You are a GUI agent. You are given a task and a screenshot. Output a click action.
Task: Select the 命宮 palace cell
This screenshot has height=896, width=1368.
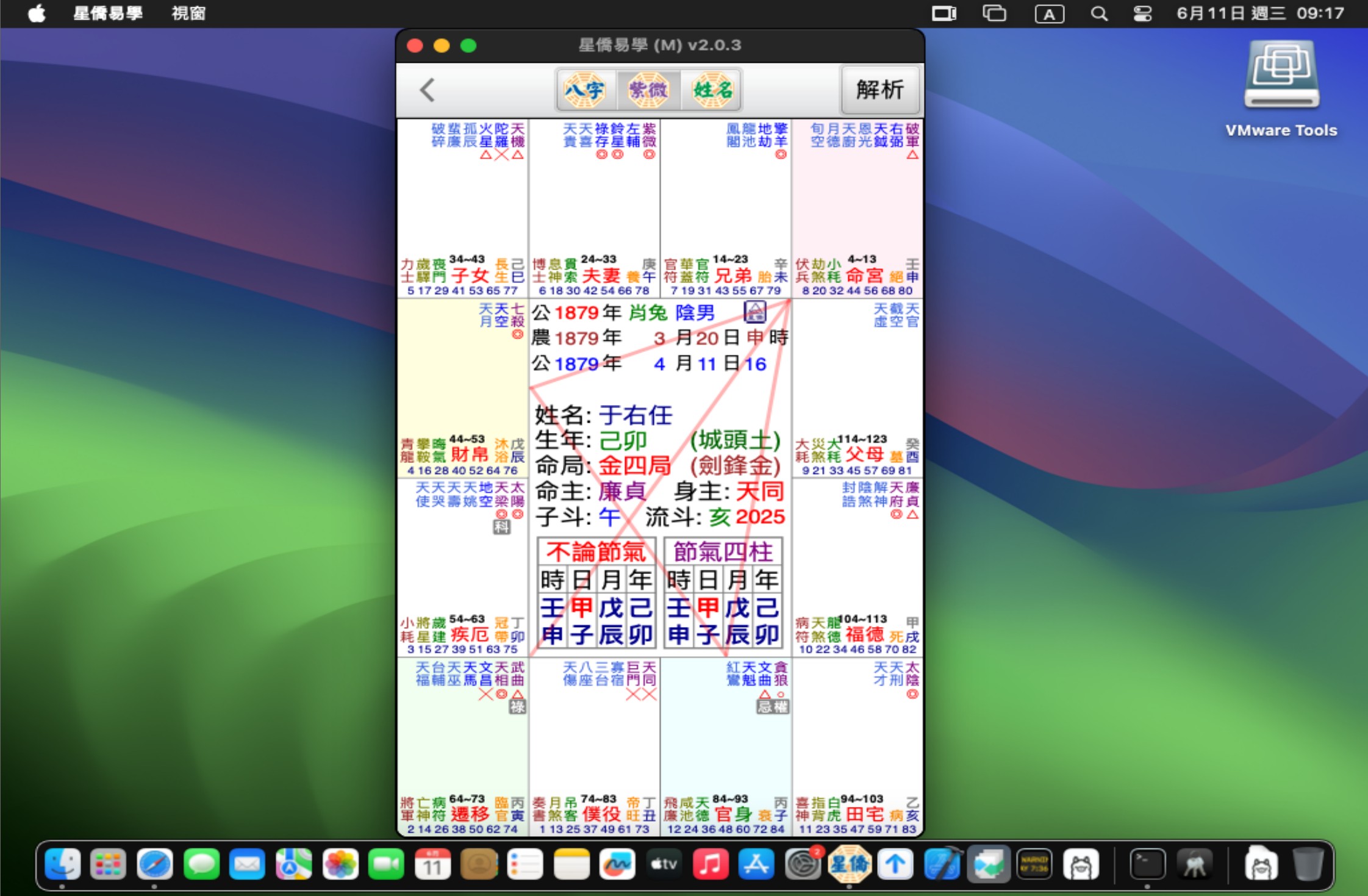(864, 276)
